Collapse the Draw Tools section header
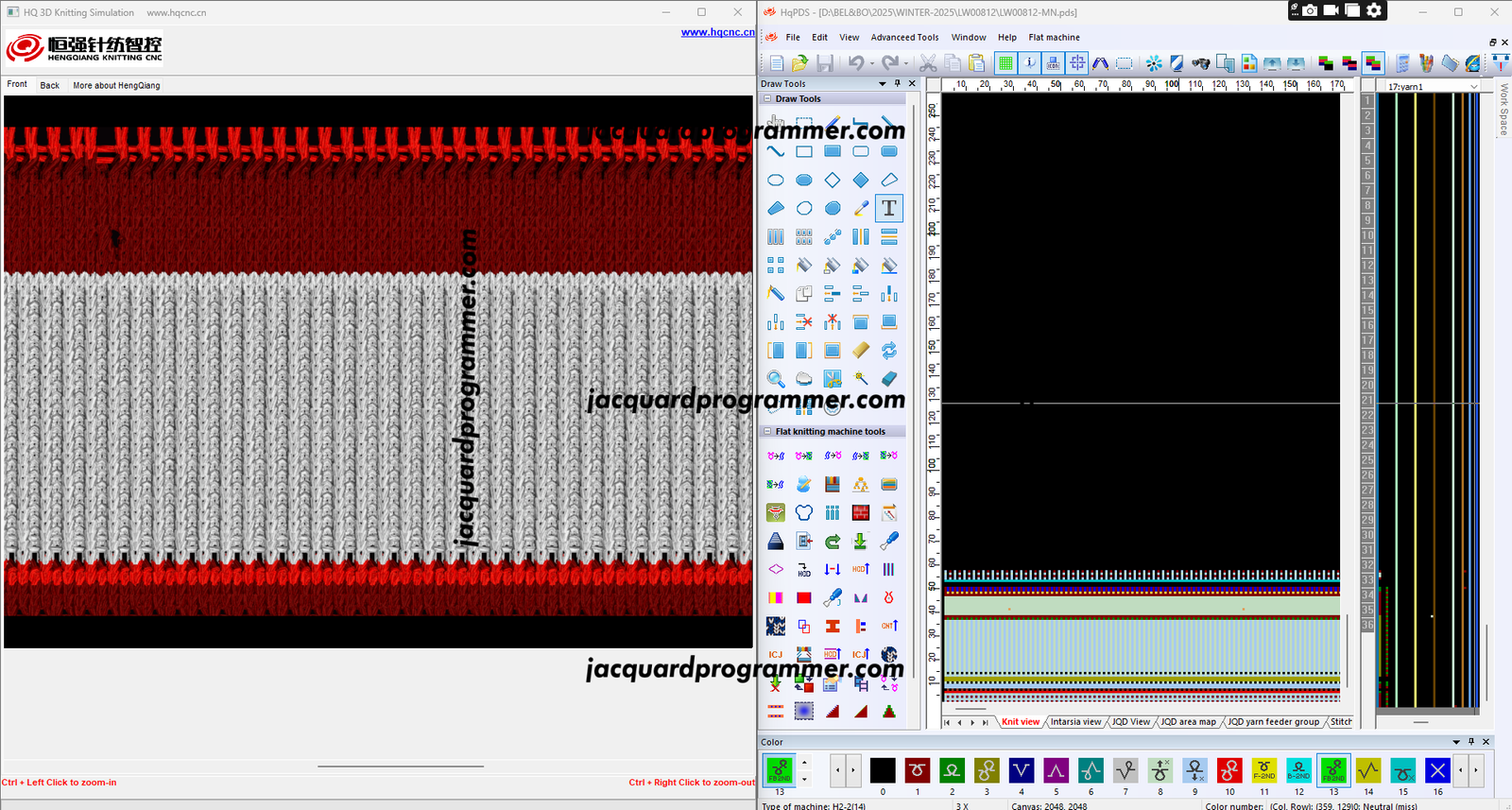This screenshot has height=810, width=1512. 767,99
